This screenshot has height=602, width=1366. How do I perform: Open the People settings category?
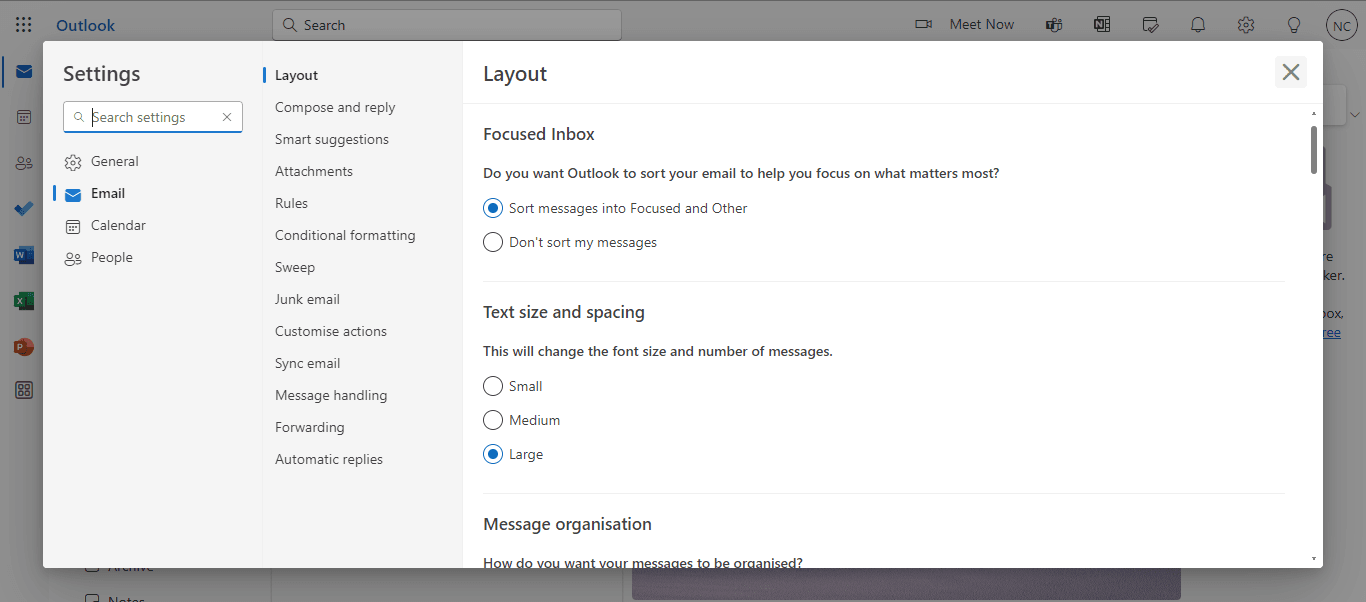pyautogui.click(x=153, y=257)
